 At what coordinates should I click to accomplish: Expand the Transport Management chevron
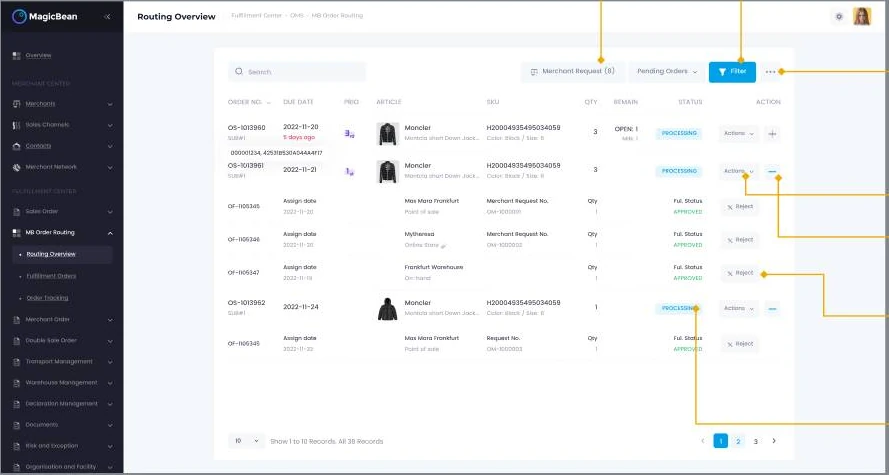(109, 362)
